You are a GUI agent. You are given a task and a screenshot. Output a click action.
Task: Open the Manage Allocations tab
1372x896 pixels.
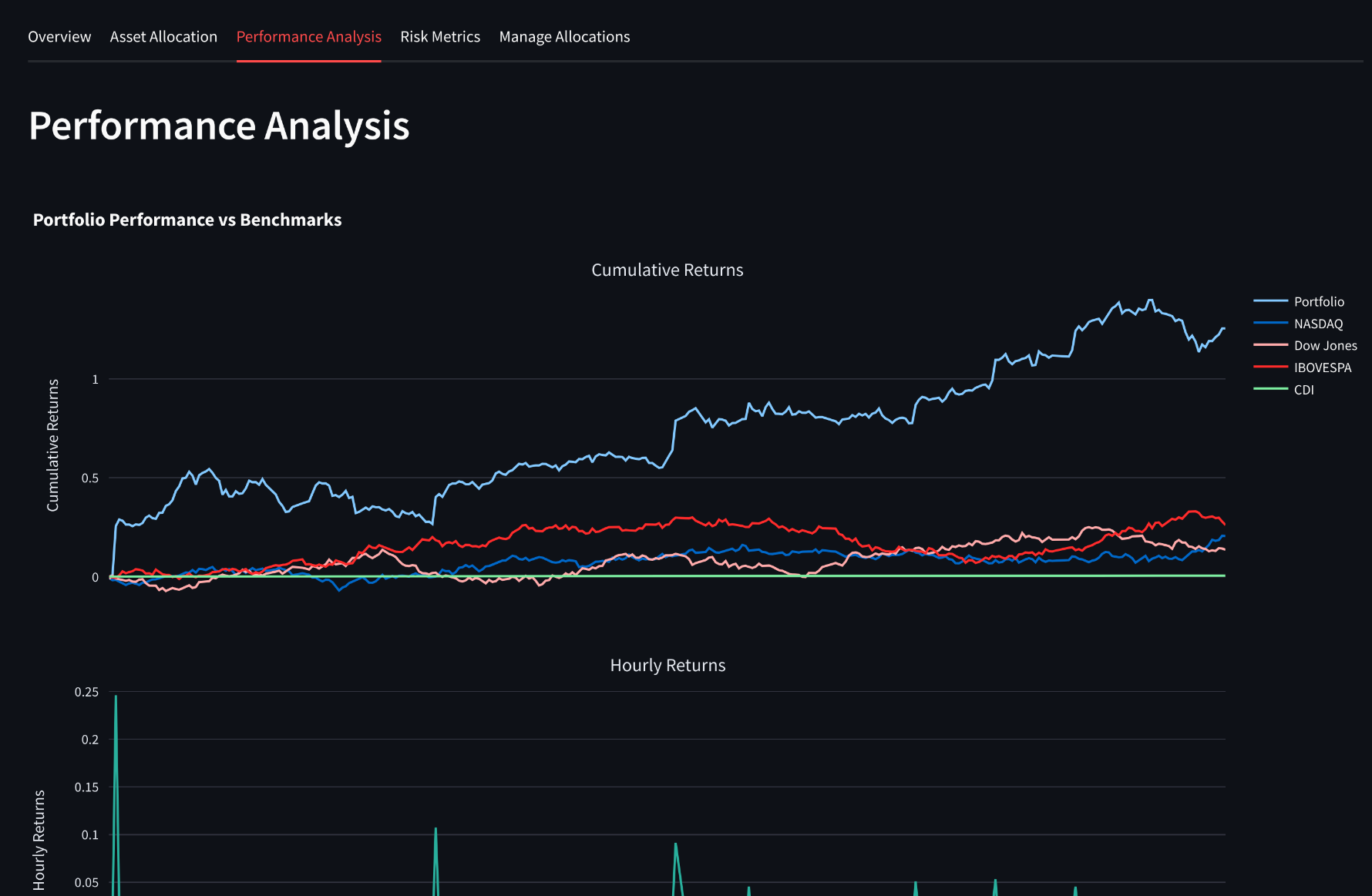[564, 37]
